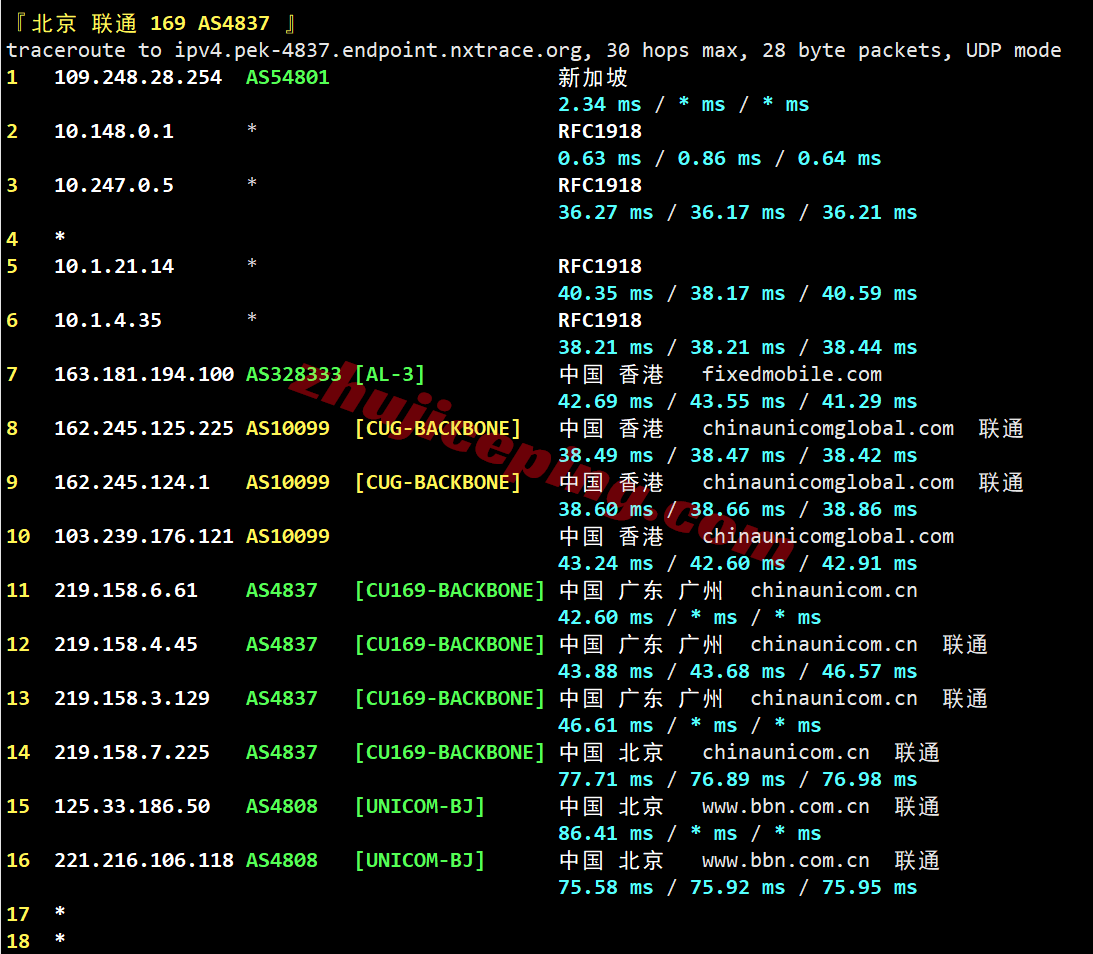The height and width of the screenshot is (954, 1093).
Task: Click IP address 10.148.0.1
Action: (x=114, y=131)
